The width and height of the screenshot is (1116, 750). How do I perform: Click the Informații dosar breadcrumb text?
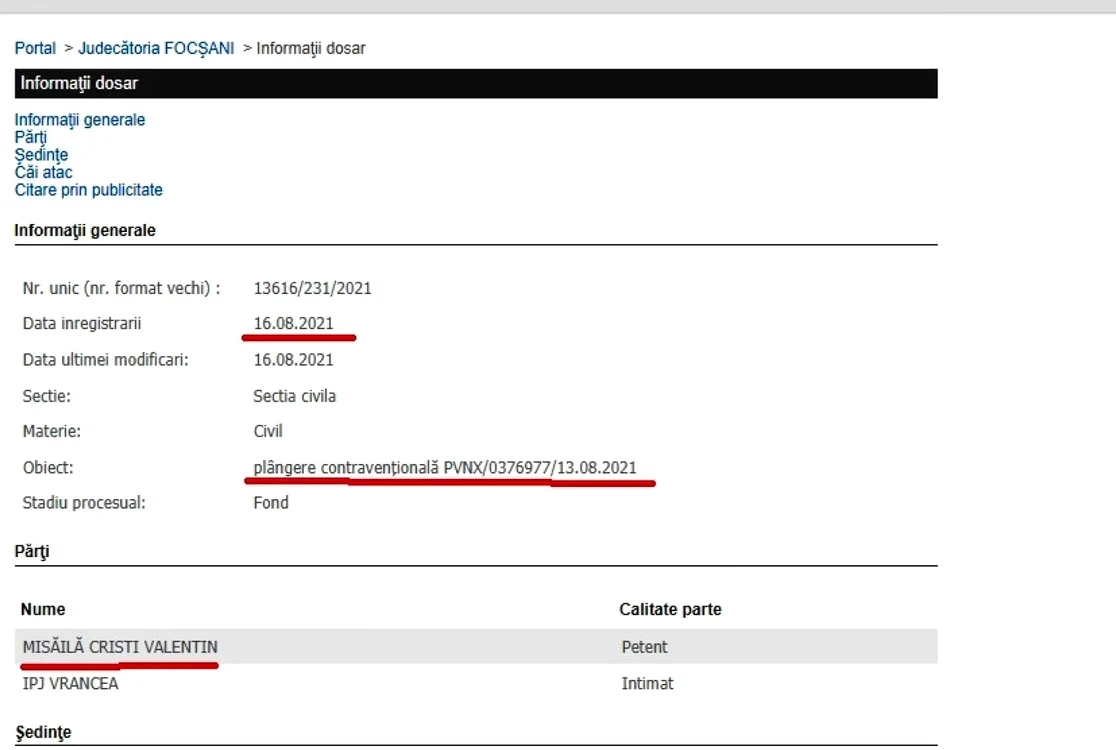(311, 48)
